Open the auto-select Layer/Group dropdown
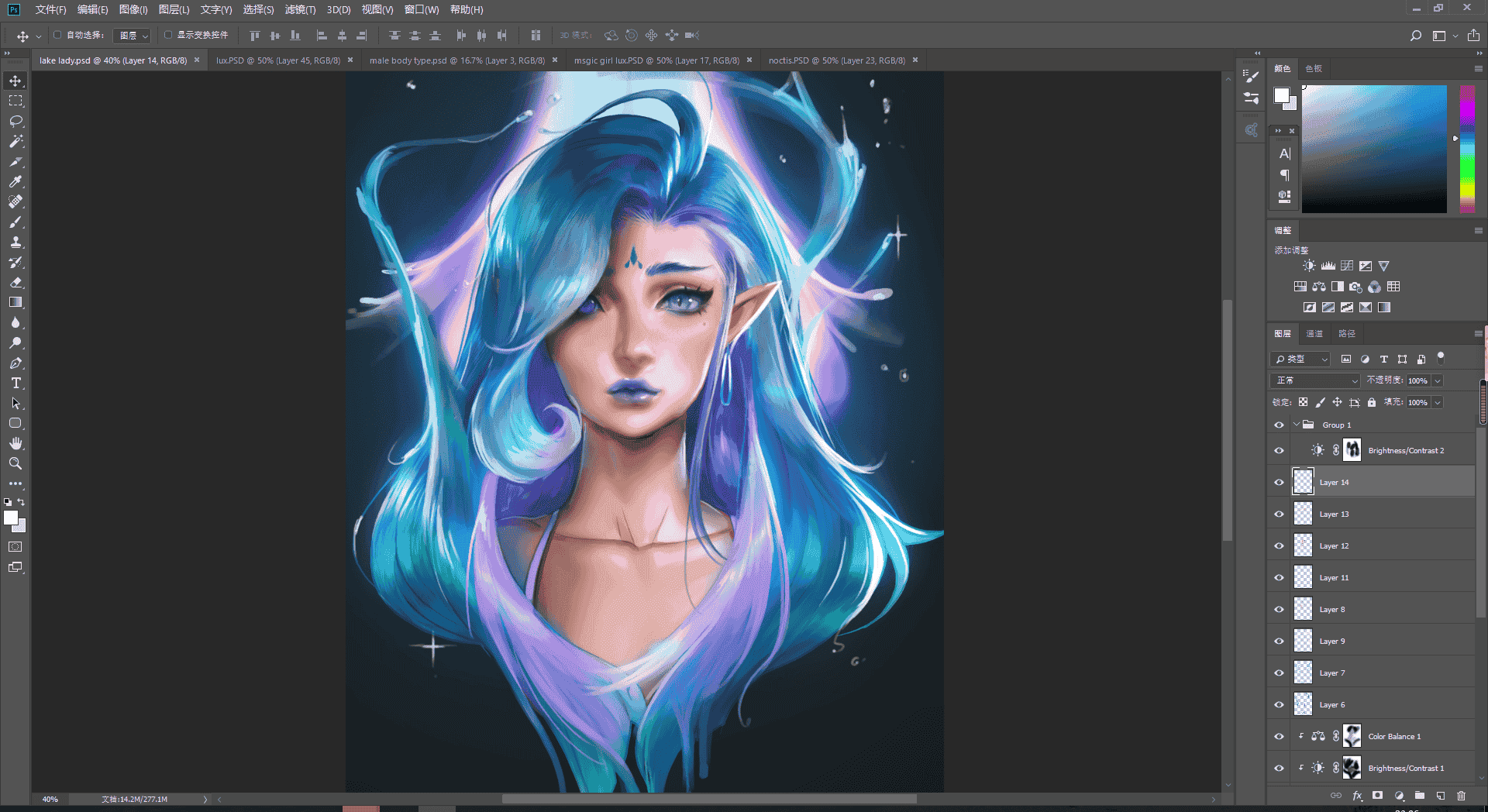Viewport: 1488px width, 812px height. [133, 36]
